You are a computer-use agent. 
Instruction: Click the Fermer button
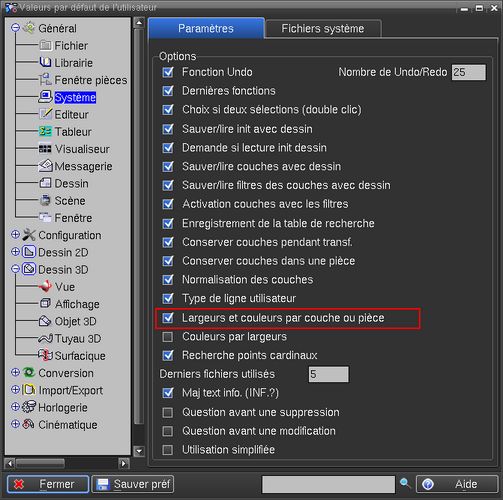point(48,484)
